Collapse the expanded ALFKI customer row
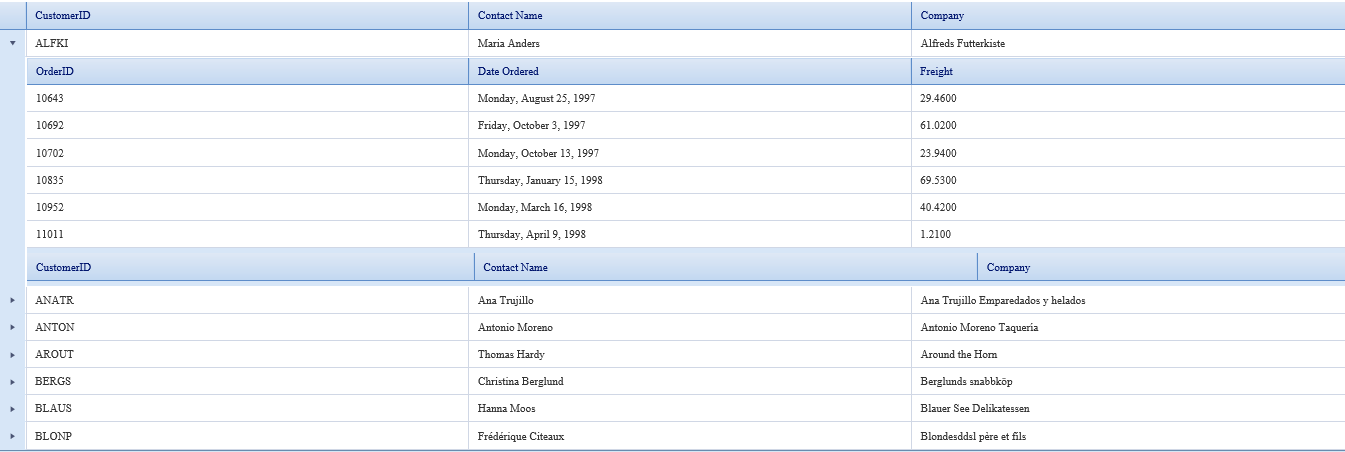1345x452 pixels. pyautogui.click(x=13, y=44)
